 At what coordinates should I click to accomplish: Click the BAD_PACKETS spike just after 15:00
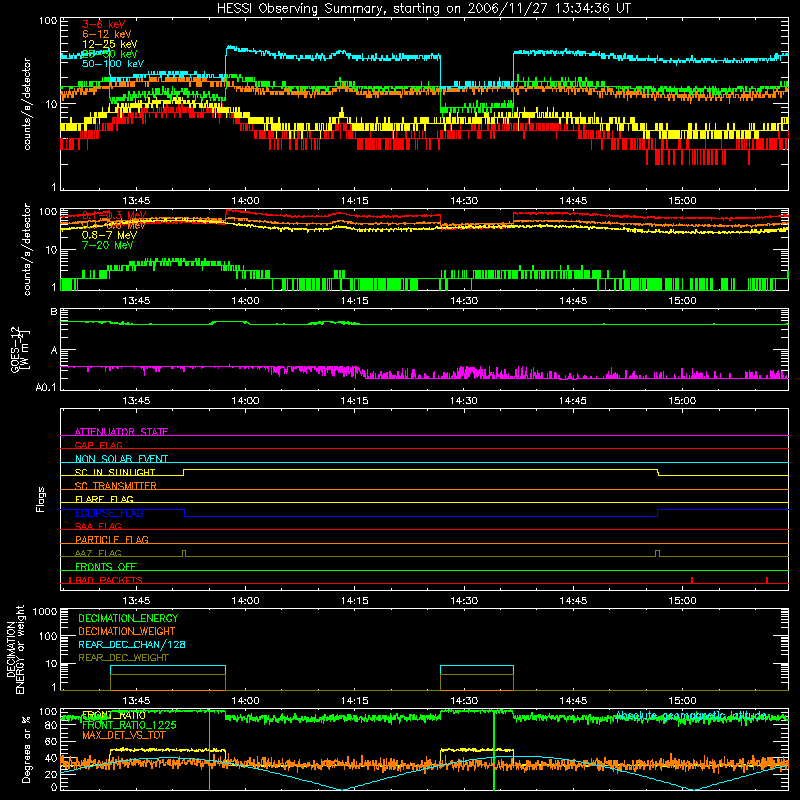coord(692,580)
